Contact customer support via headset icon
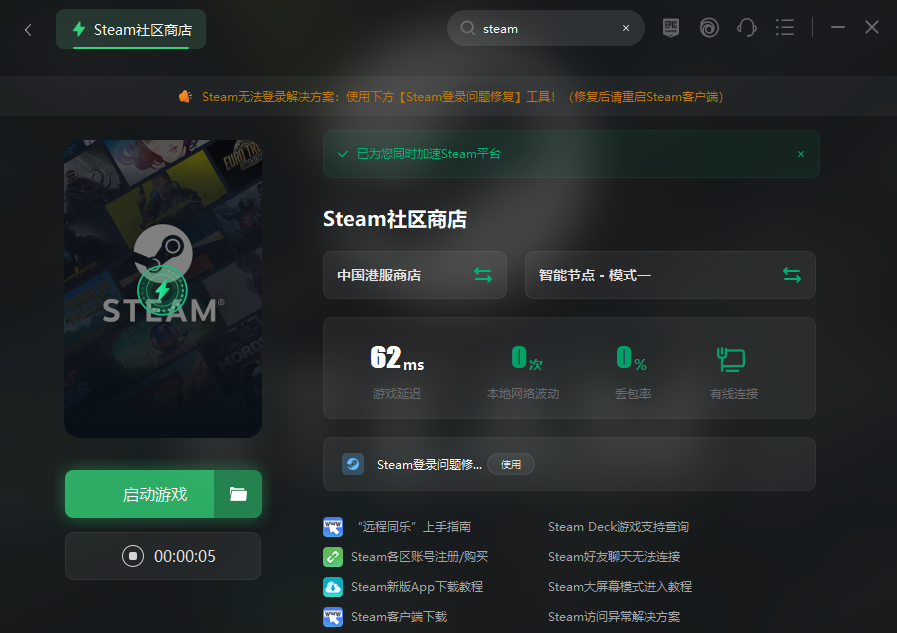Screen dimensions: 897x633 coord(747,27)
